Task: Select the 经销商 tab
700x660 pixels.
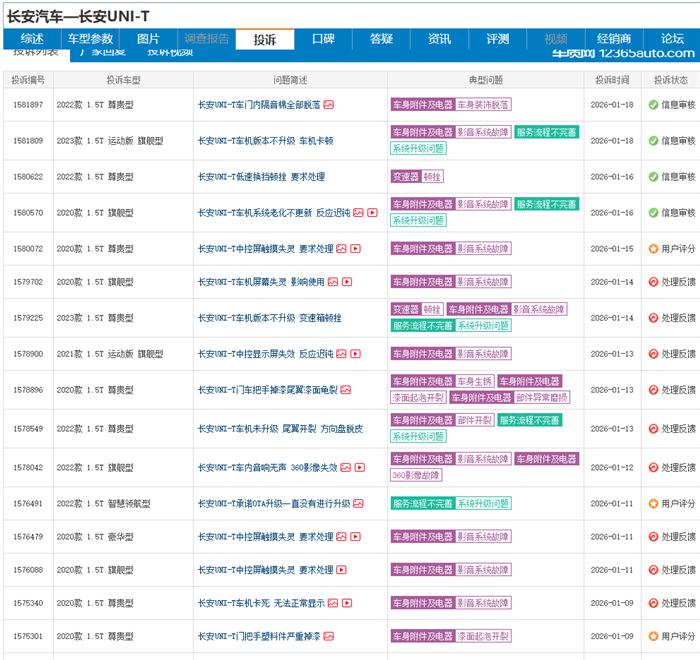Action: point(614,39)
